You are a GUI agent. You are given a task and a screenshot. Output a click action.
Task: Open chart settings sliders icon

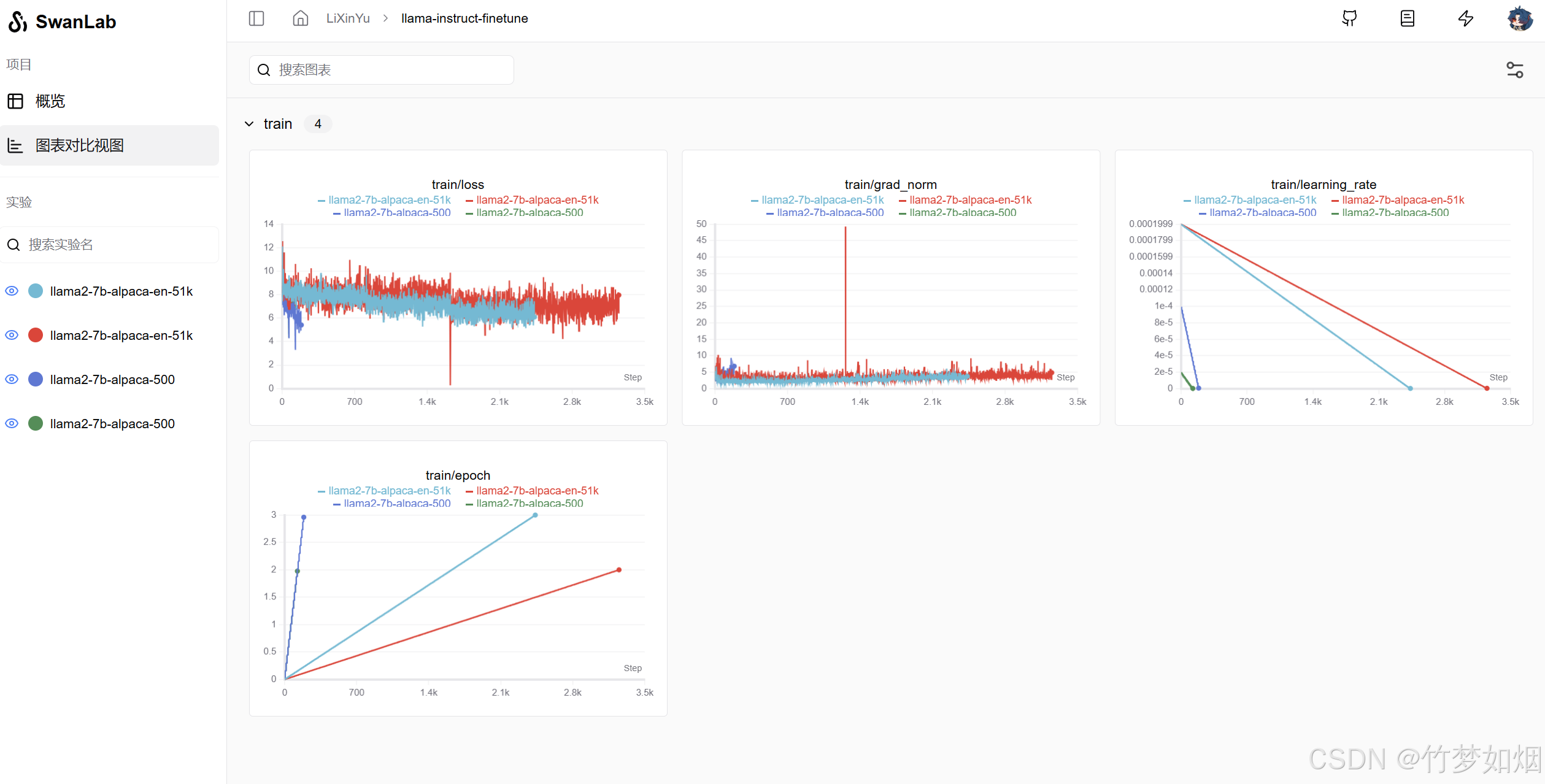coord(1515,70)
